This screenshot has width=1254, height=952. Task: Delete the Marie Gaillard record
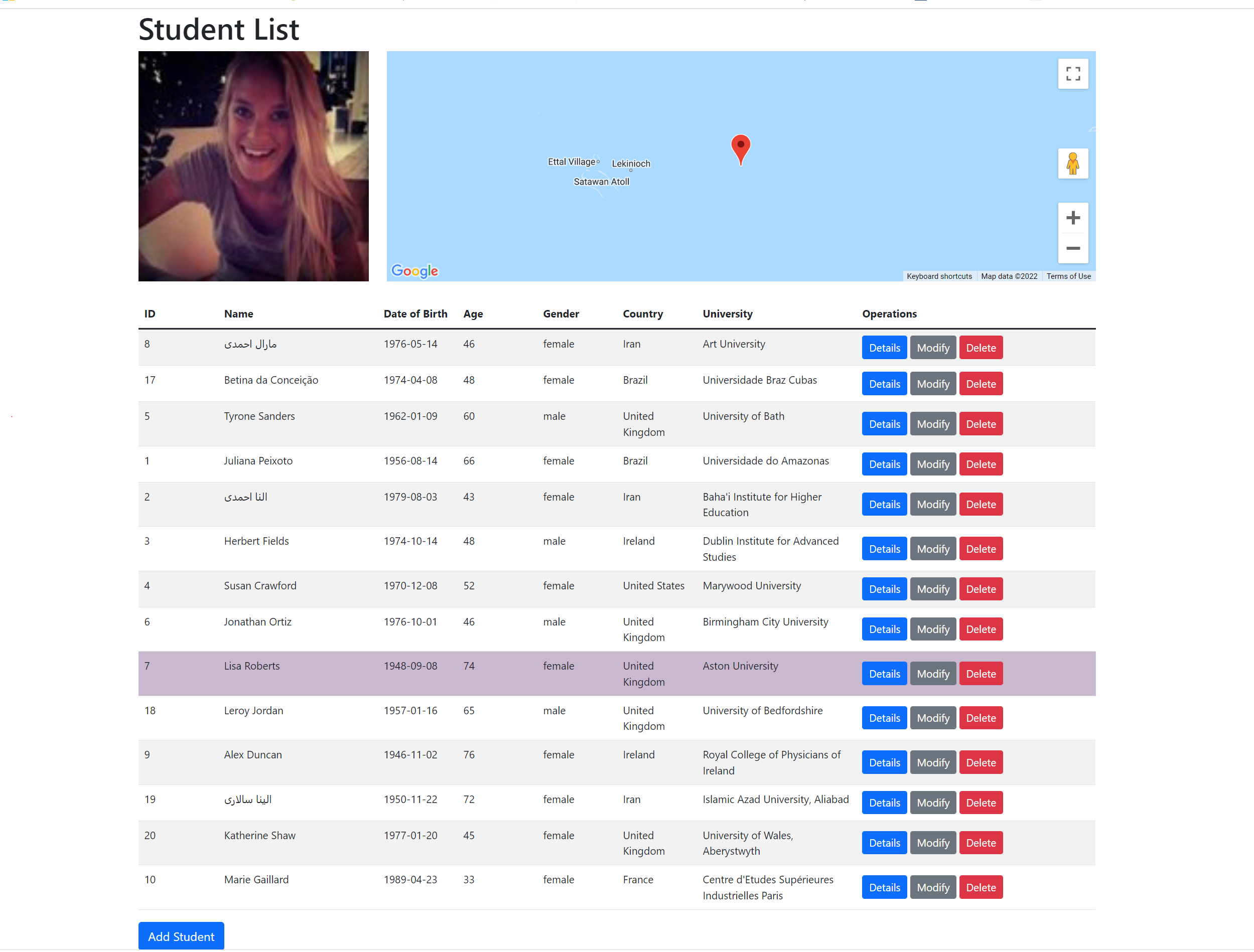tap(981, 887)
